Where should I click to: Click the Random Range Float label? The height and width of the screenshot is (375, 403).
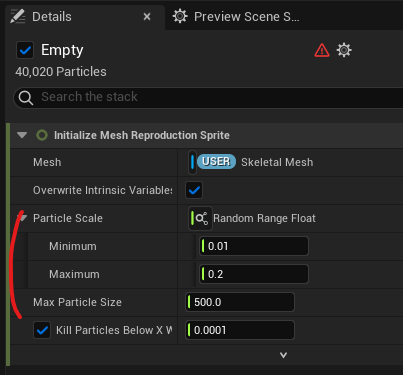(264, 218)
